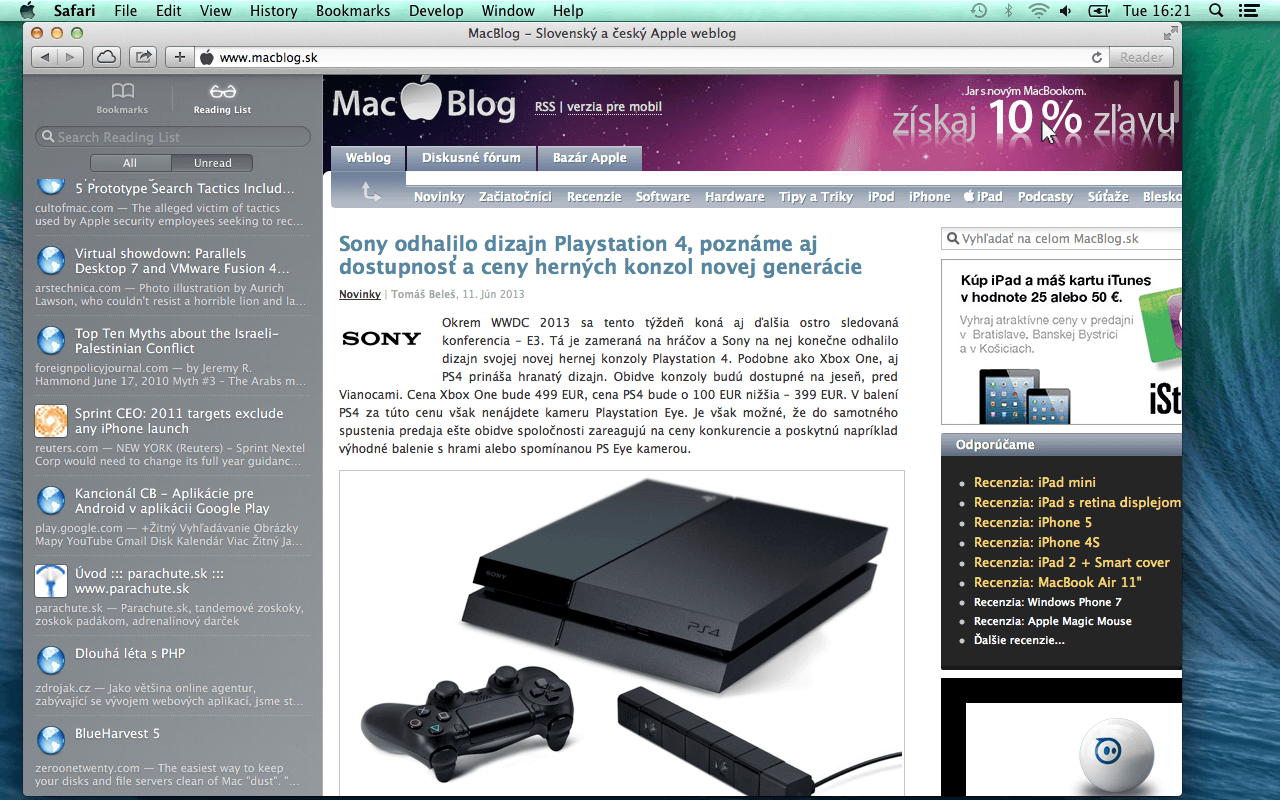Open Wi-Fi status menu
The height and width of the screenshot is (800, 1280).
coord(1038,11)
